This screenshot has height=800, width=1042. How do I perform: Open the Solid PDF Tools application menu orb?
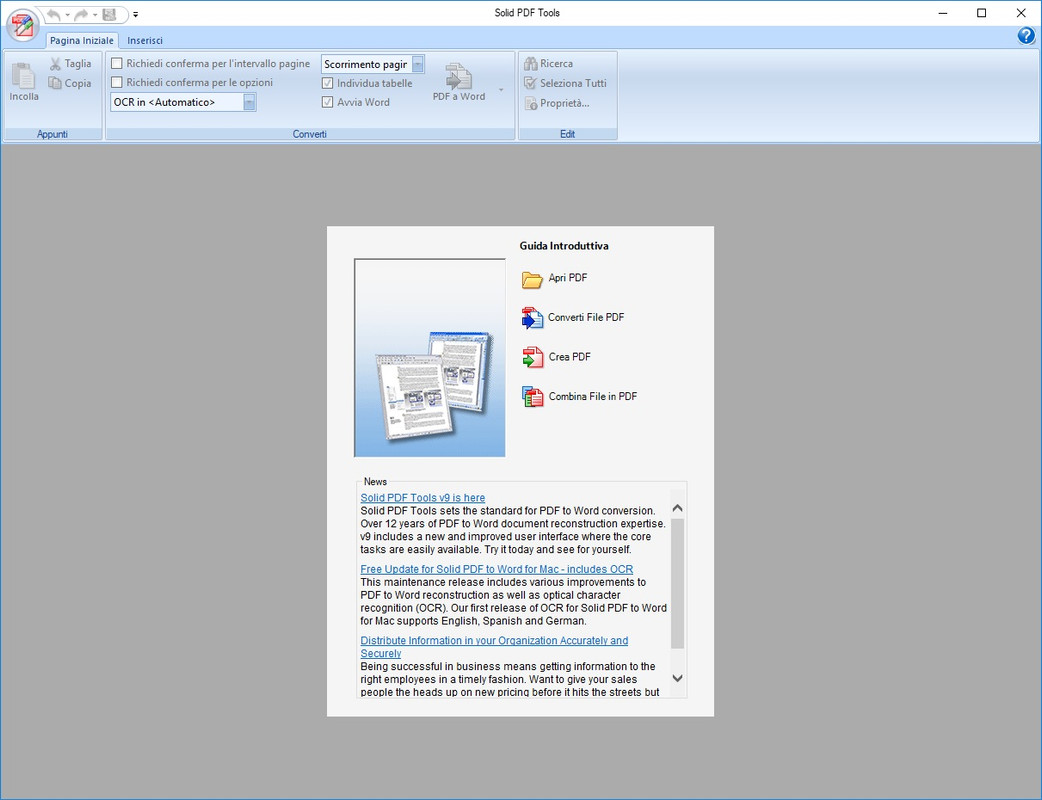pyautogui.click(x=23, y=25)
